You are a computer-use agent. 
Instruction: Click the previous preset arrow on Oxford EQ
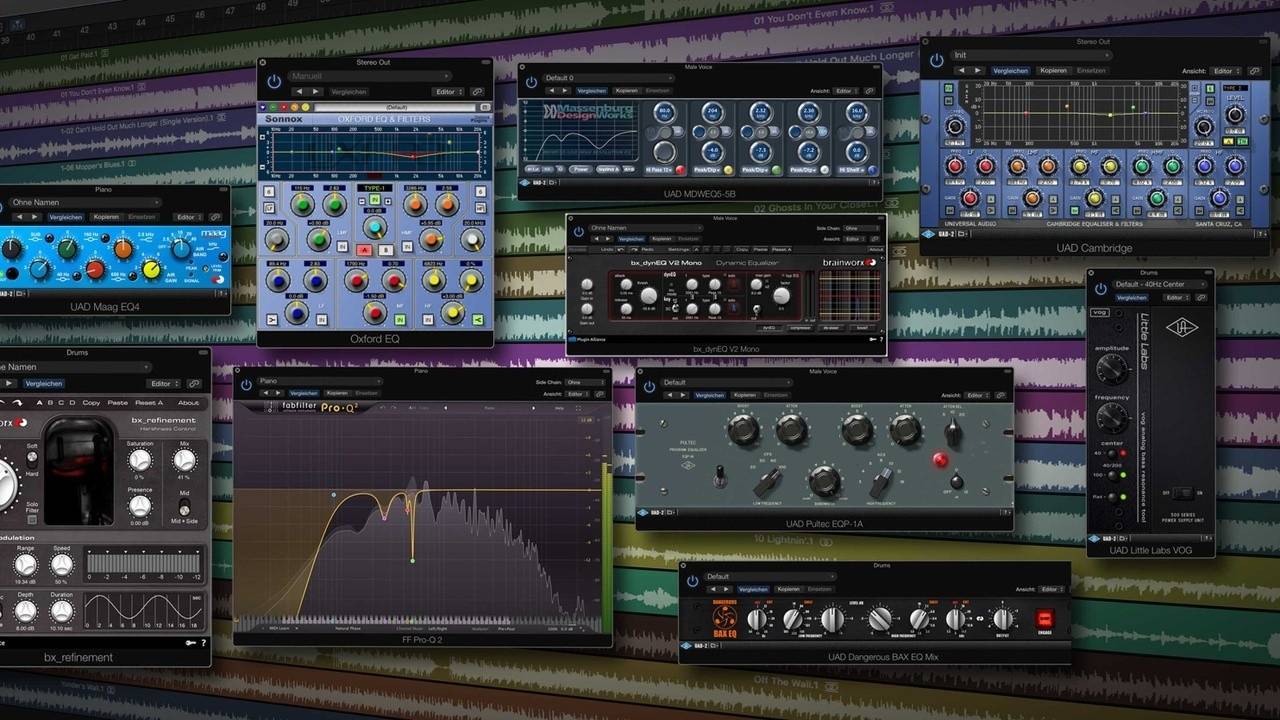(298, 92)
